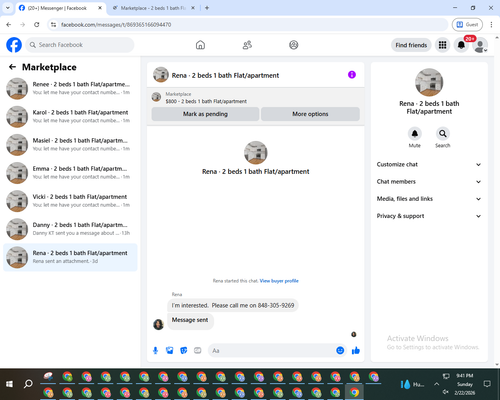
Task: Open the Windows notification center icon
Action: pyautogui.click(x=487, y=384)
